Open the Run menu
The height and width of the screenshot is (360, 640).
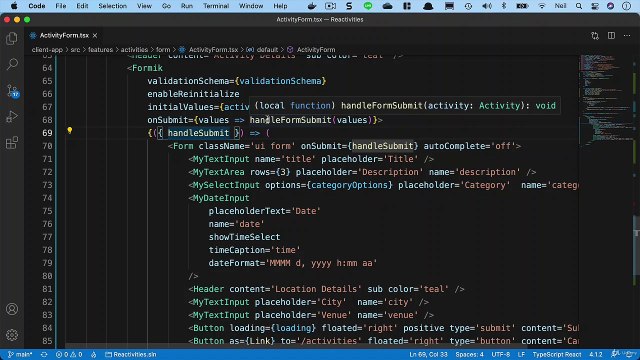coord(187,6)
